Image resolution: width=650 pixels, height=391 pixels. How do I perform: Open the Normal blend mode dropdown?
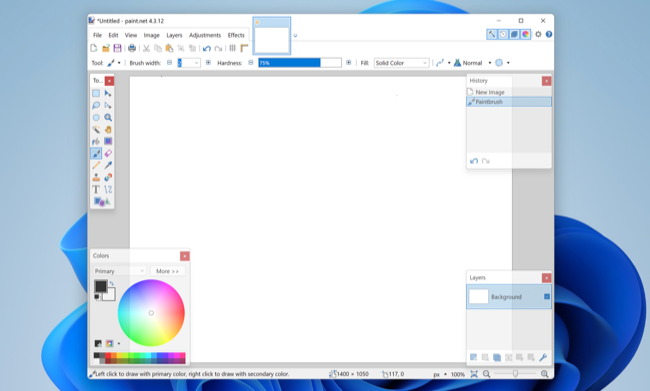(x=472, y=63)
